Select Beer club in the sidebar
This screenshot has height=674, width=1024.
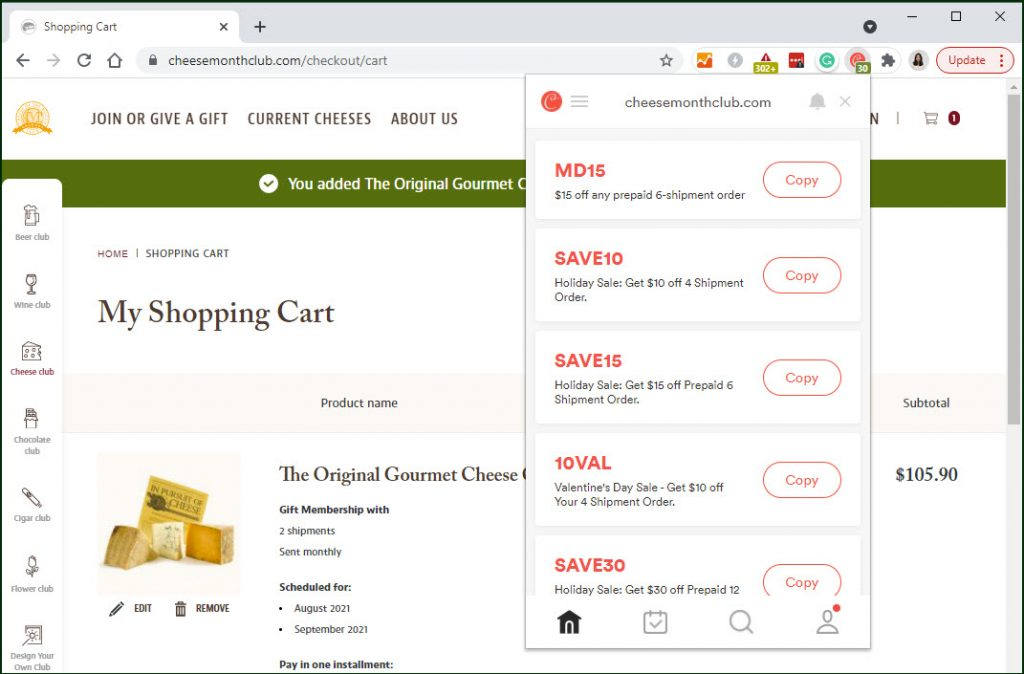point(32,223)
